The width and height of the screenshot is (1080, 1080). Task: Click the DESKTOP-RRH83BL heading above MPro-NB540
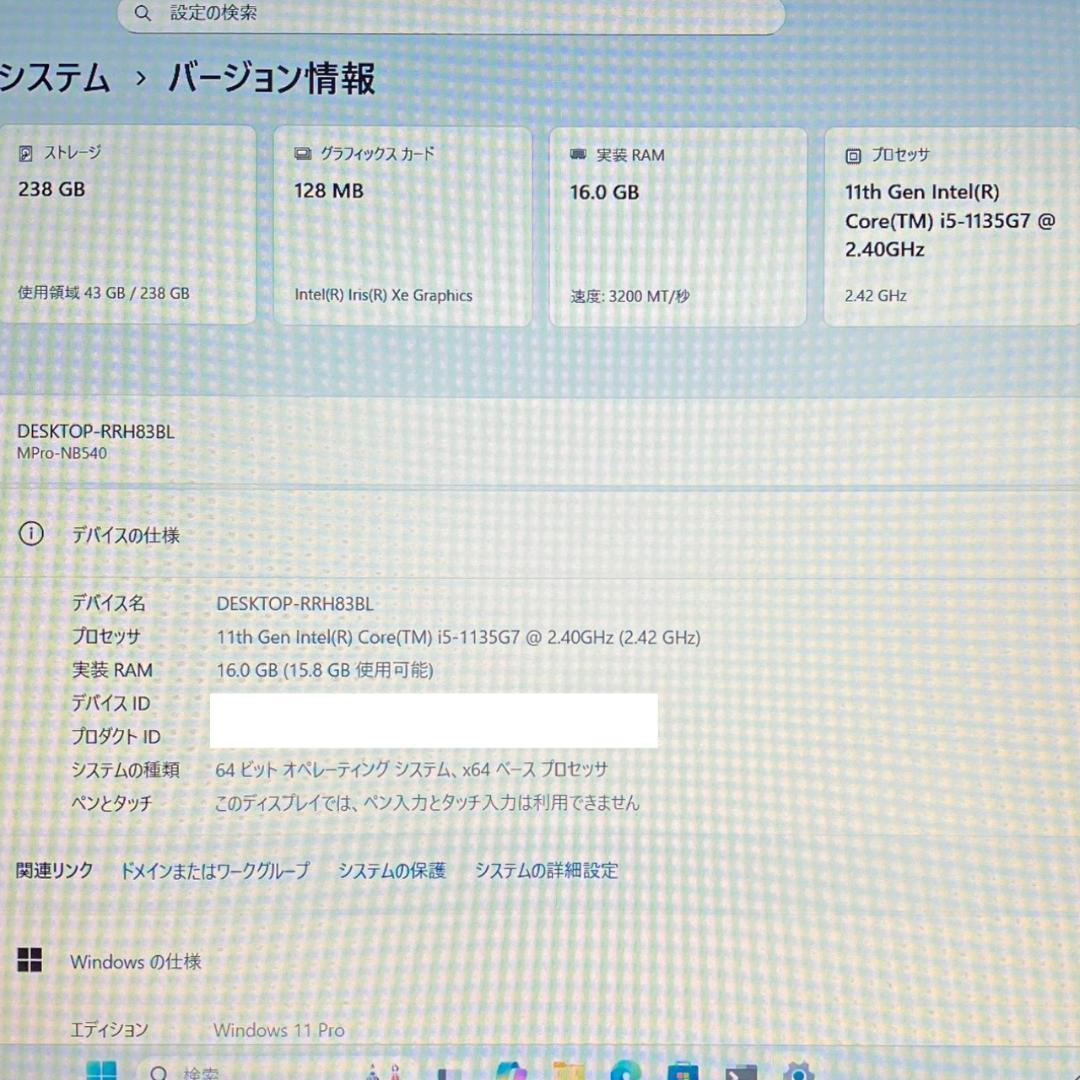96,432
